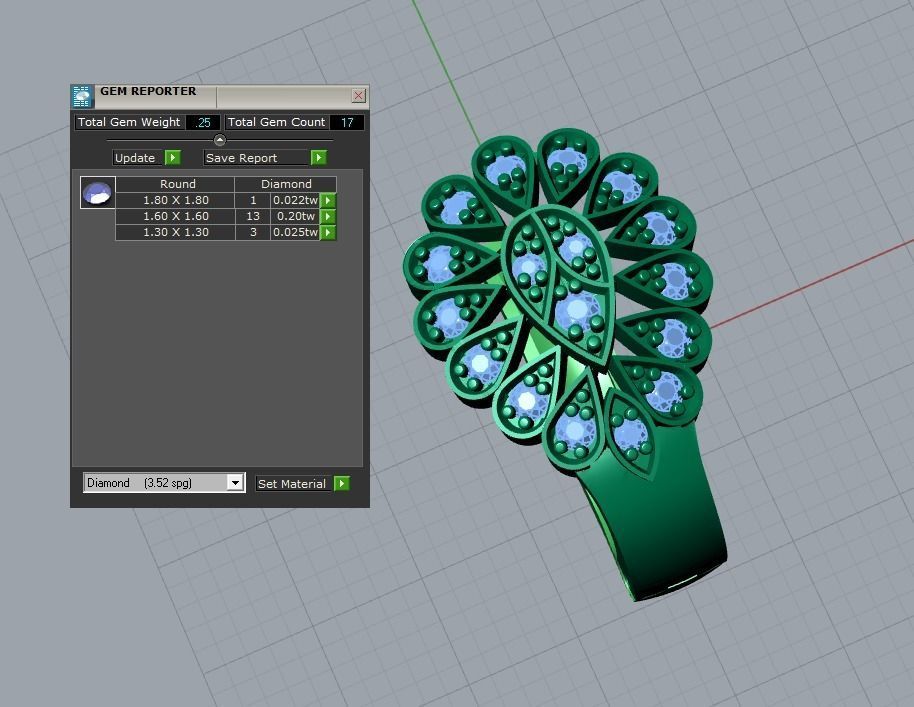Select the round gem thumbnail
Screen dimensions: 914x707
pos(97,192)
